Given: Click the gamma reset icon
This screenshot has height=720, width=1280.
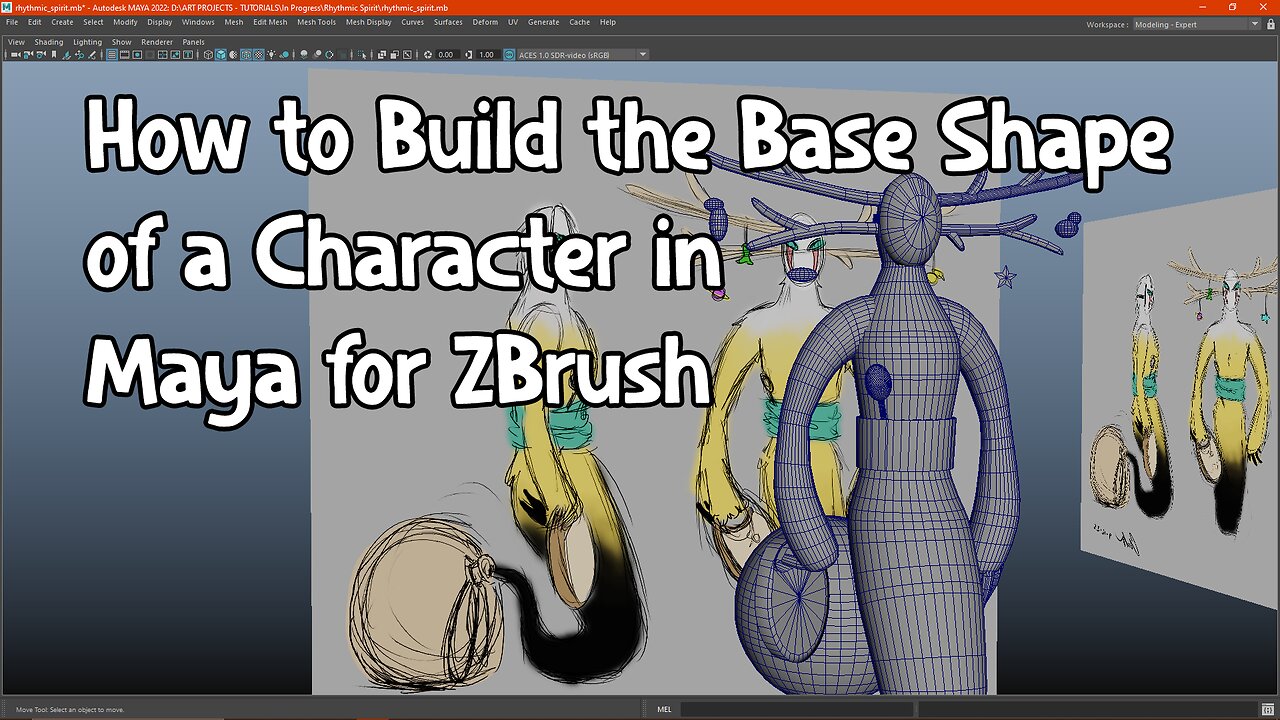Looking at the screenshot, I should pyautogui.click(x=469, y=55).
